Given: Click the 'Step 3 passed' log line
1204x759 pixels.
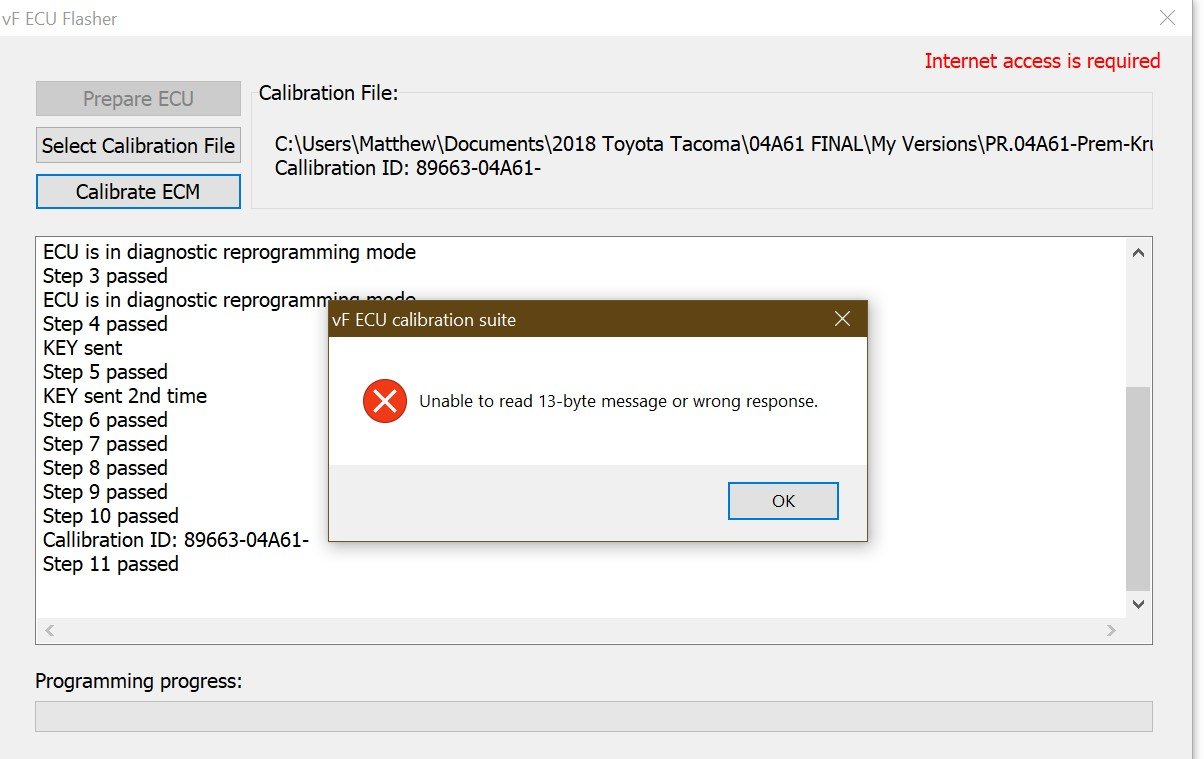Looking at the screenshot, I should click(x=105, y=276).
